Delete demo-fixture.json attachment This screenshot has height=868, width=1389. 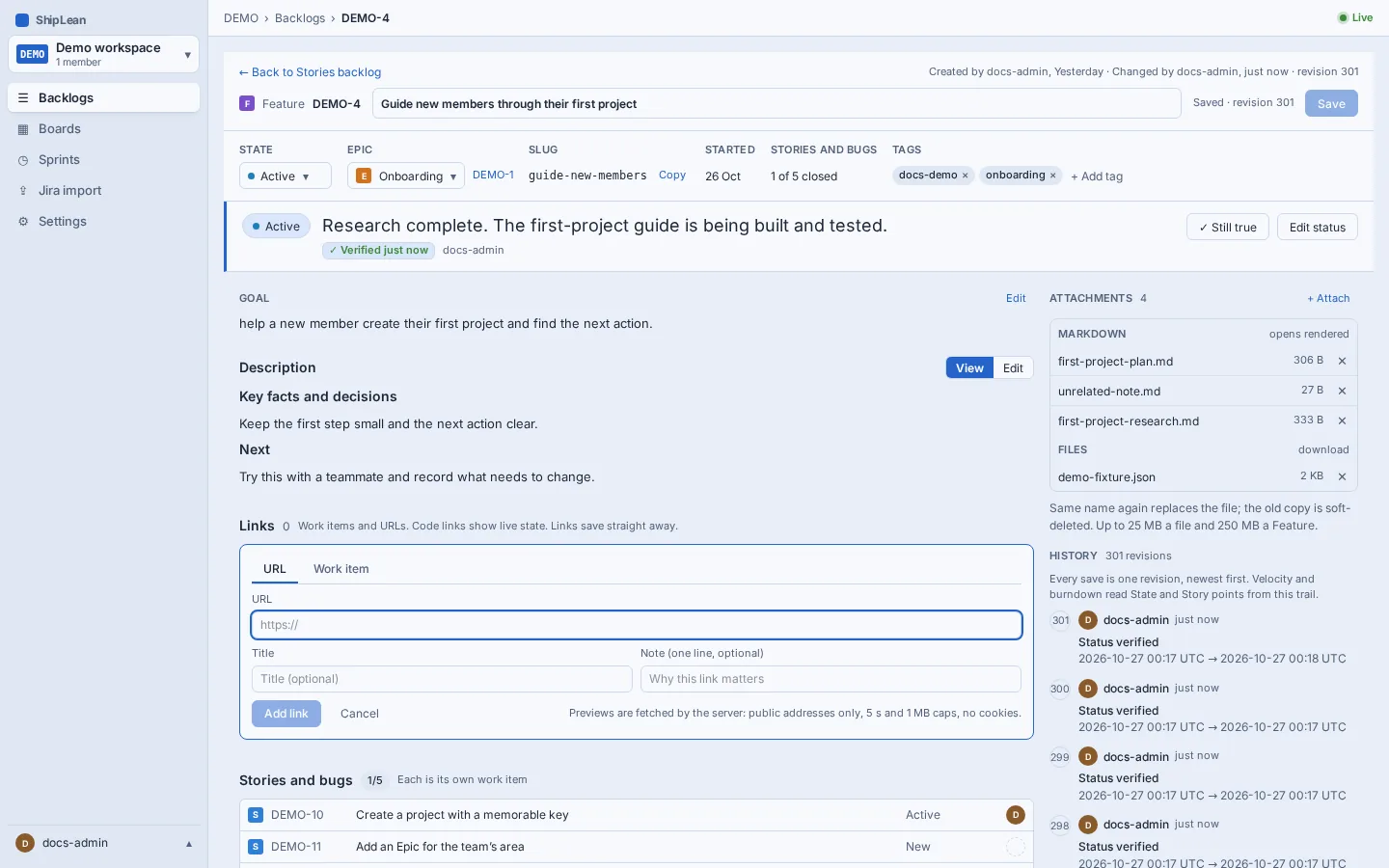pyautogui.click(x=1342, y=476)
